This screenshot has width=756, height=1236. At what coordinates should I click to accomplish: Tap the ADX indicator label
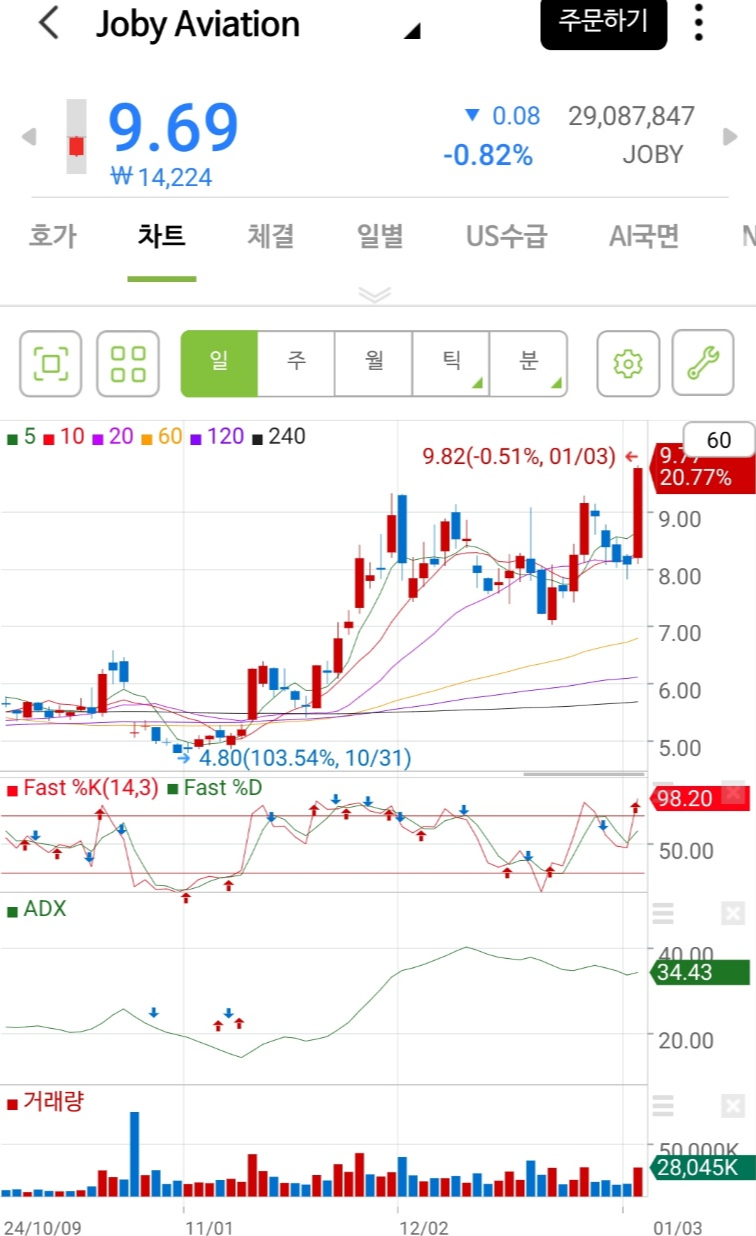pos(37,909)
